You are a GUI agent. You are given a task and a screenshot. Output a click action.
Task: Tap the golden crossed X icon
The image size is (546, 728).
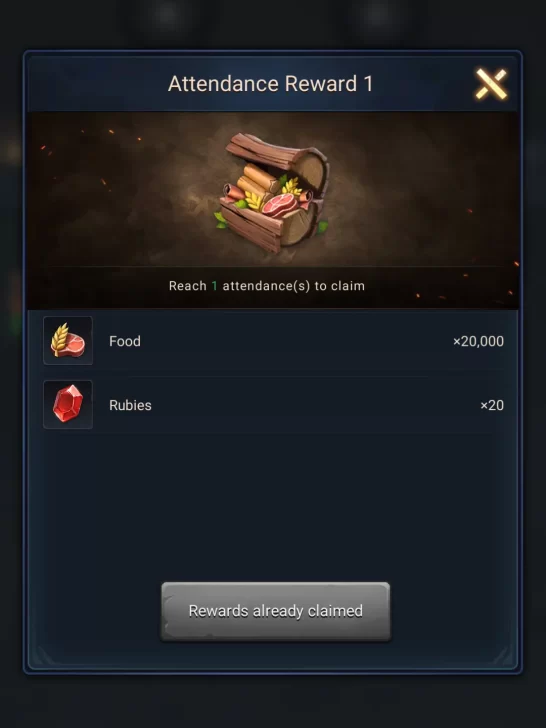pyautogui.click(x=491, y=84)
